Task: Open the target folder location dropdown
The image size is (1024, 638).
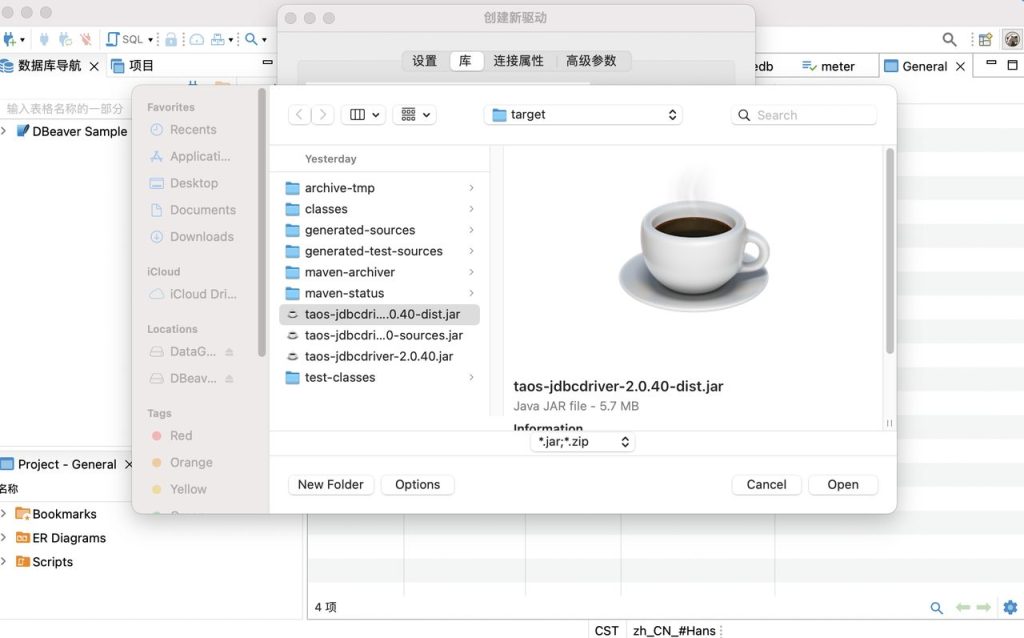Action: pos(583,114)
